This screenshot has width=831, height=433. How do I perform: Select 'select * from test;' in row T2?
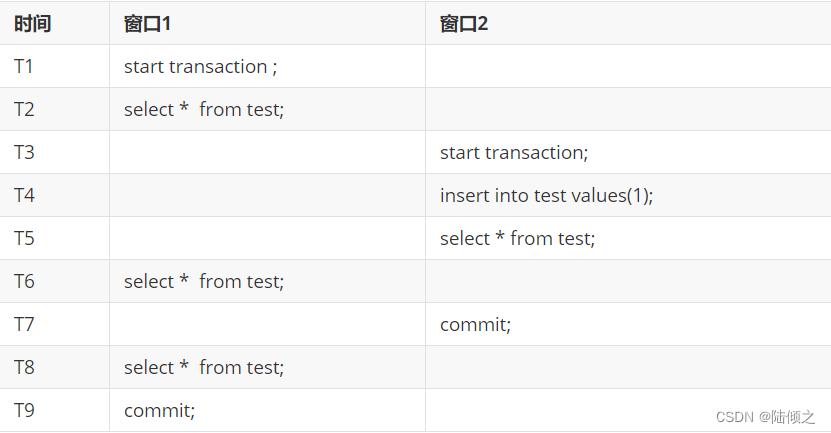(204, 110)
